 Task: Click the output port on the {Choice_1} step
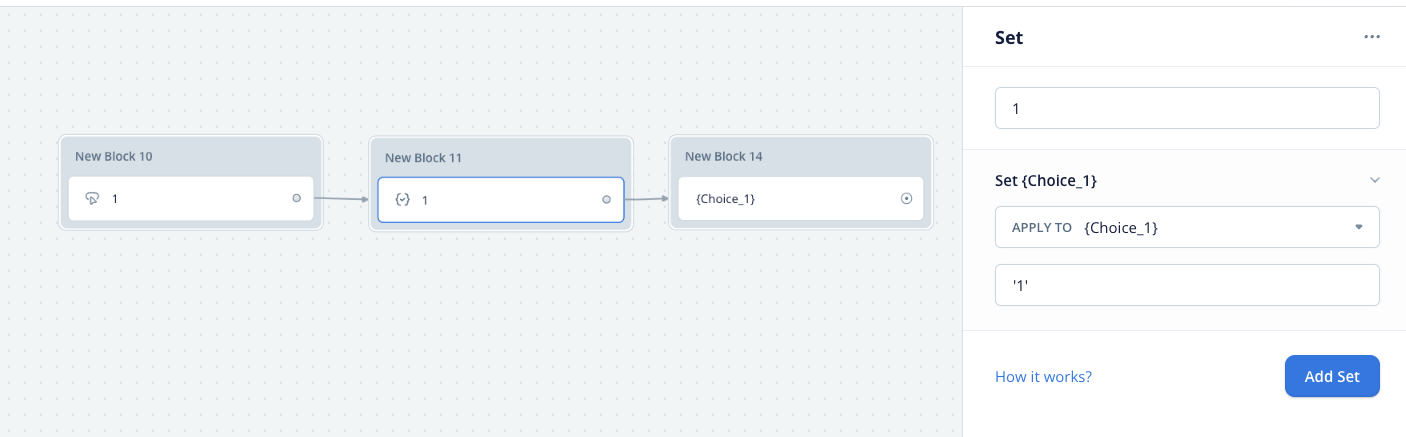click(x=906, y=198)
